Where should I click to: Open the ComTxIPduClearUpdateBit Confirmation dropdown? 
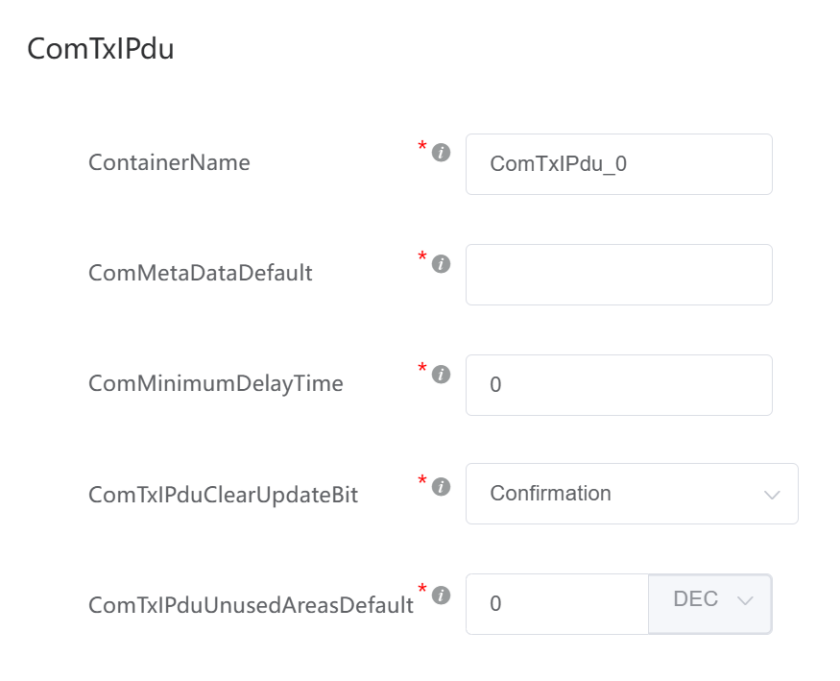[632, 494]
